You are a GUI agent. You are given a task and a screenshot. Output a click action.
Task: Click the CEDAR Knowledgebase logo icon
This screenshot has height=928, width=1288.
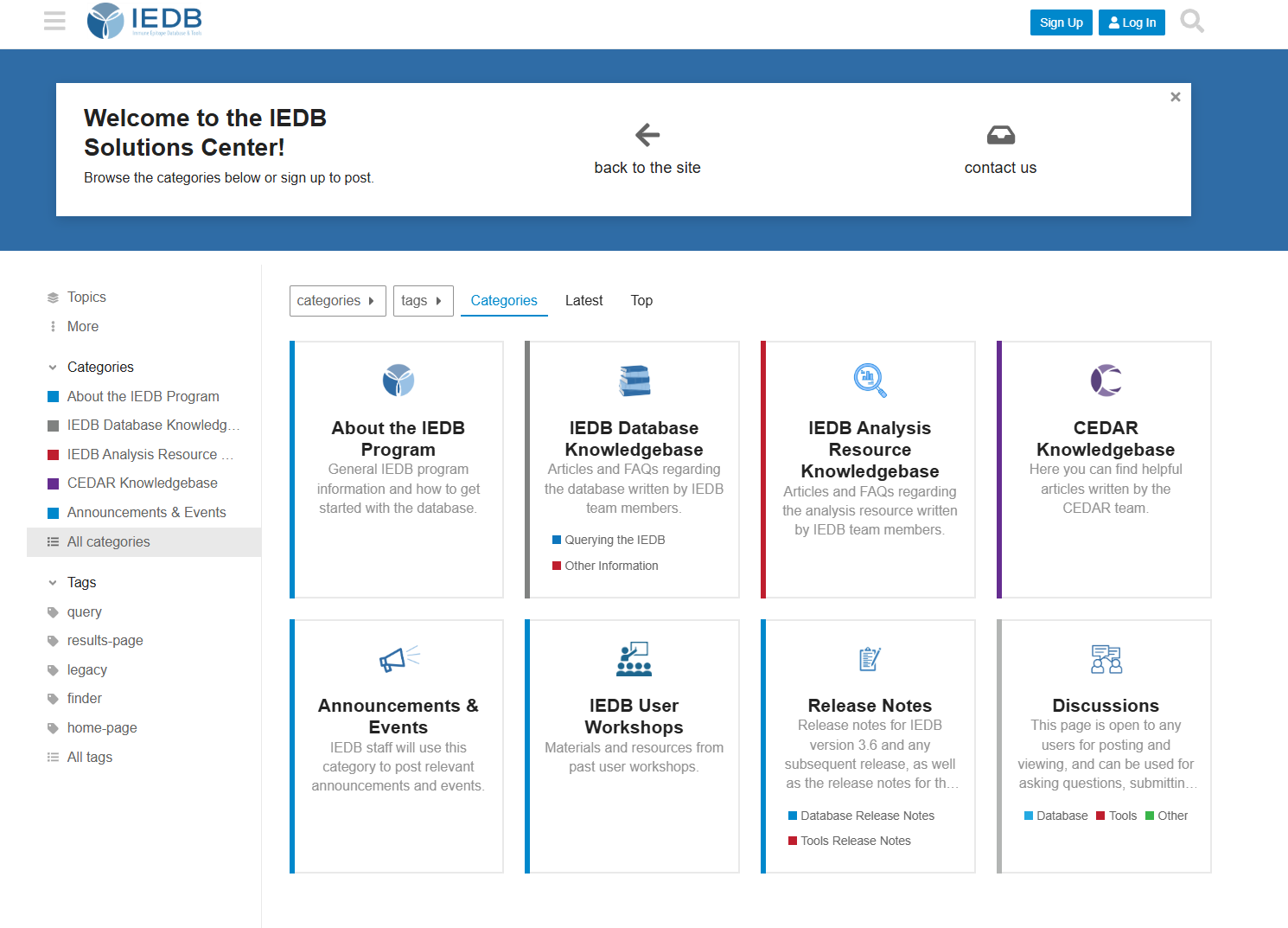[x=1106, y=381]
